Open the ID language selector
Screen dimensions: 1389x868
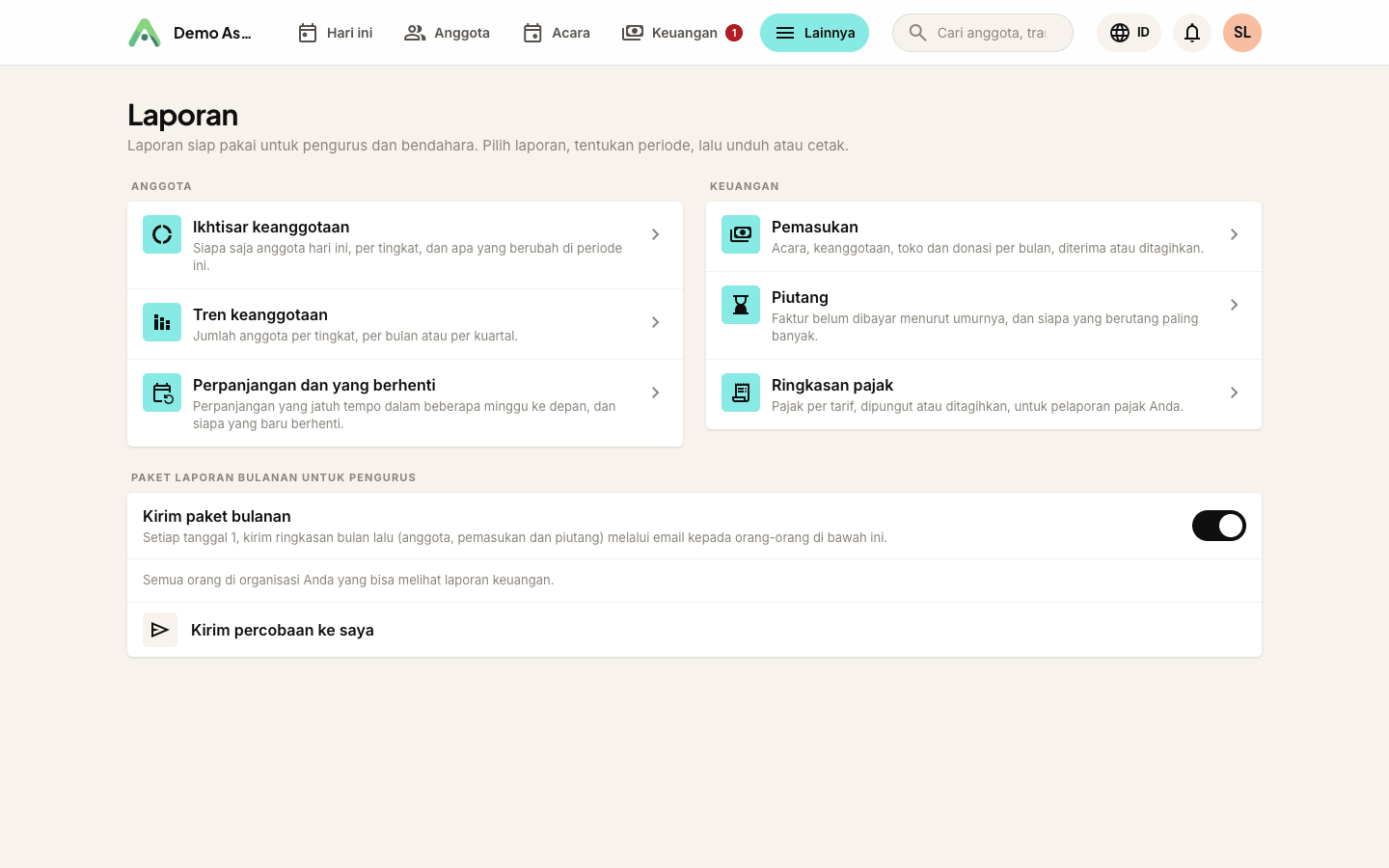(x=1129, y=33)
